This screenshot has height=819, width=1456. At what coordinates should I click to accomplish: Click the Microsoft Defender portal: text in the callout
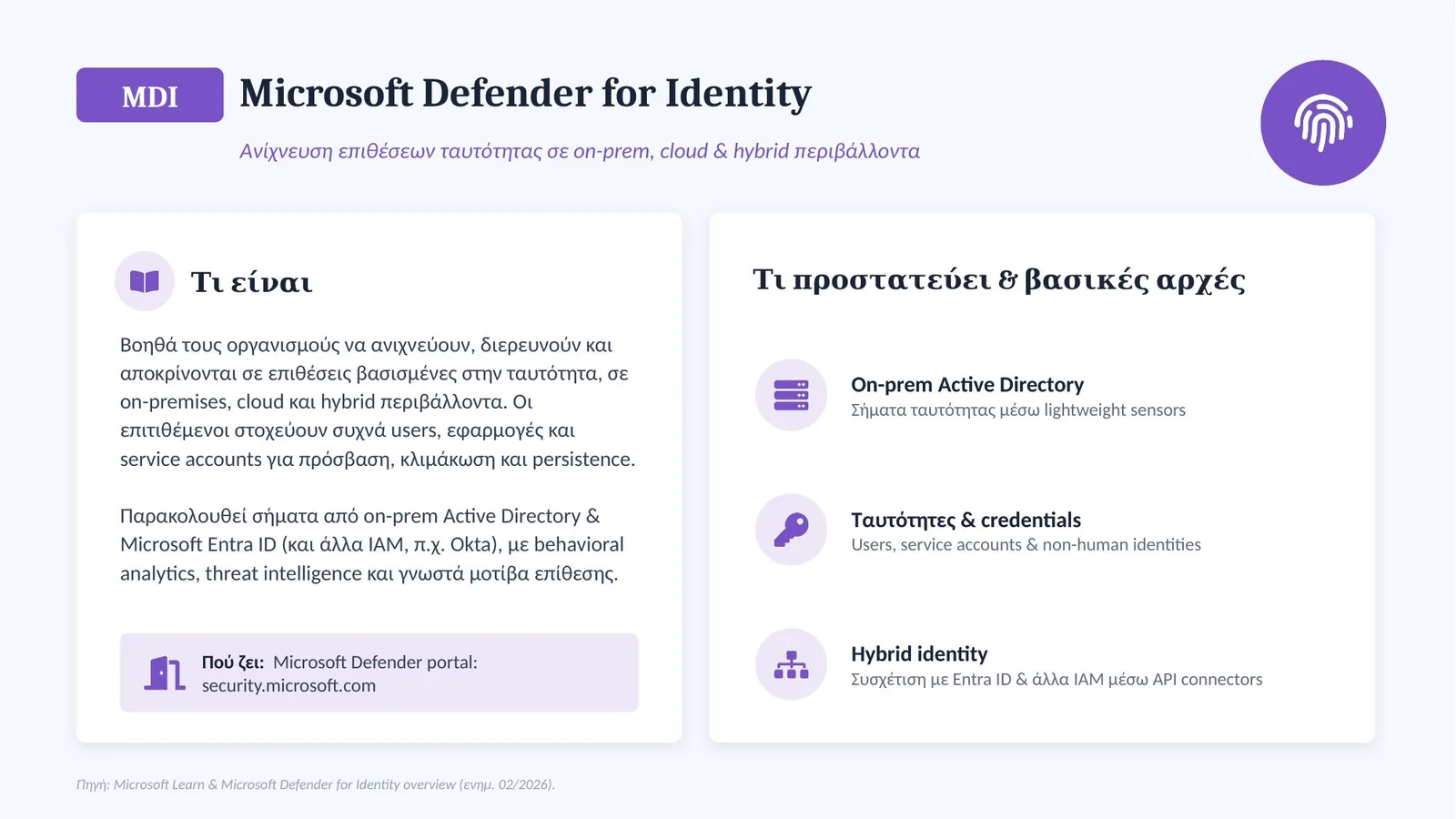pos(375,662)
